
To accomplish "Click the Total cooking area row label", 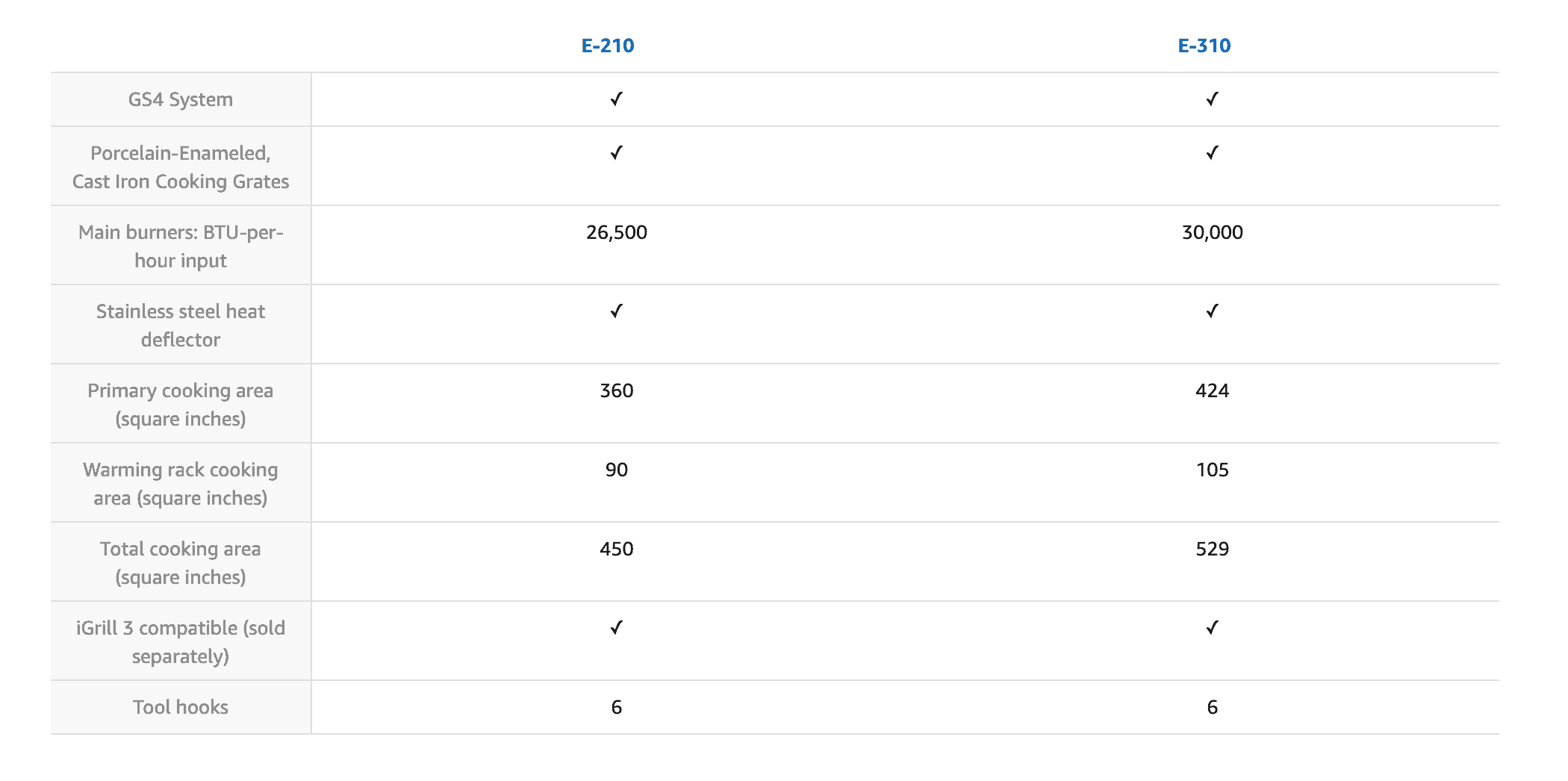I will (x=181, y=563).
